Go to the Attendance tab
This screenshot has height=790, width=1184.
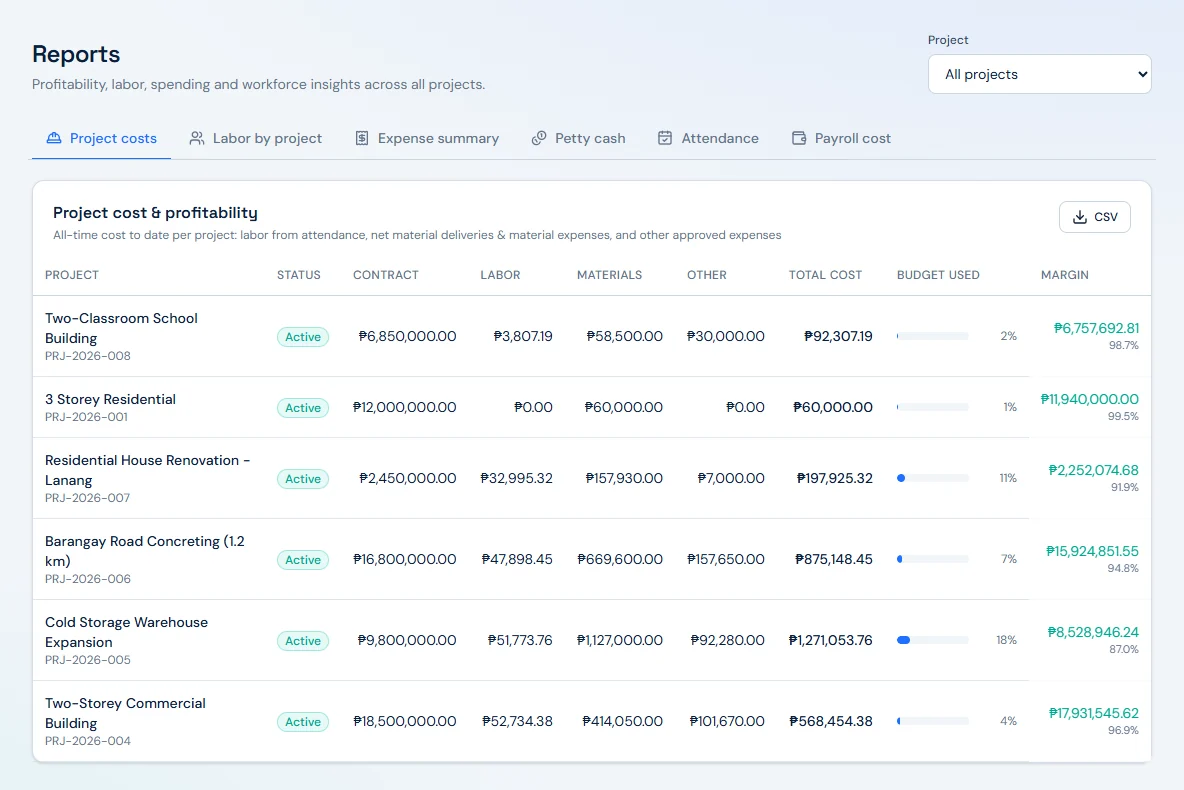[x=708, y=138]
